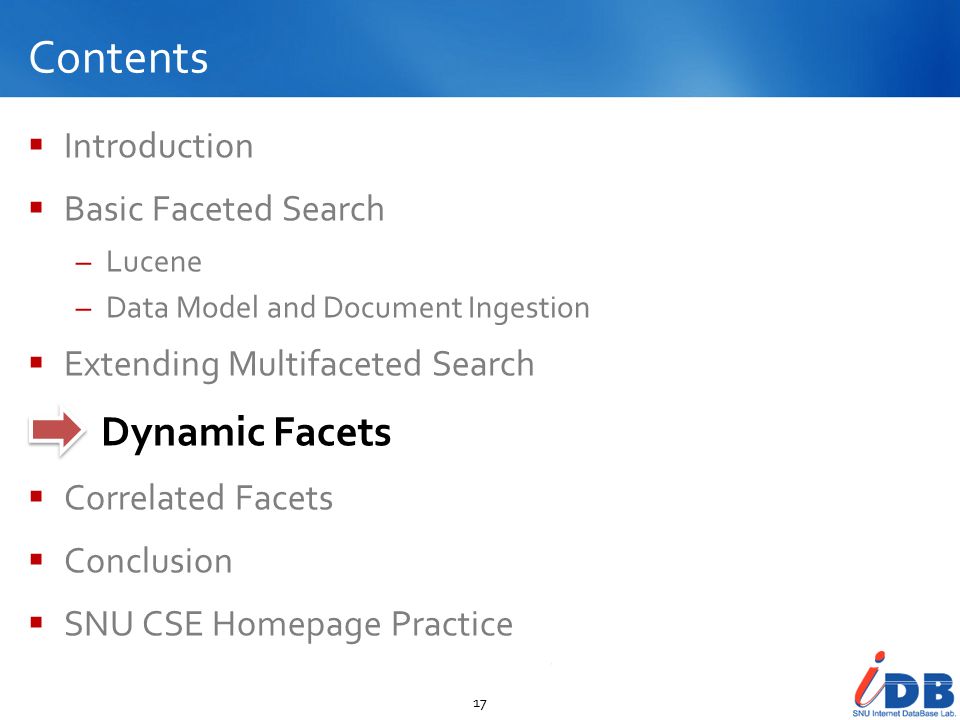The height and width of the screenshot is (720, 960).
Task: Click the slide number 17
Action: [x=480, y=703]
